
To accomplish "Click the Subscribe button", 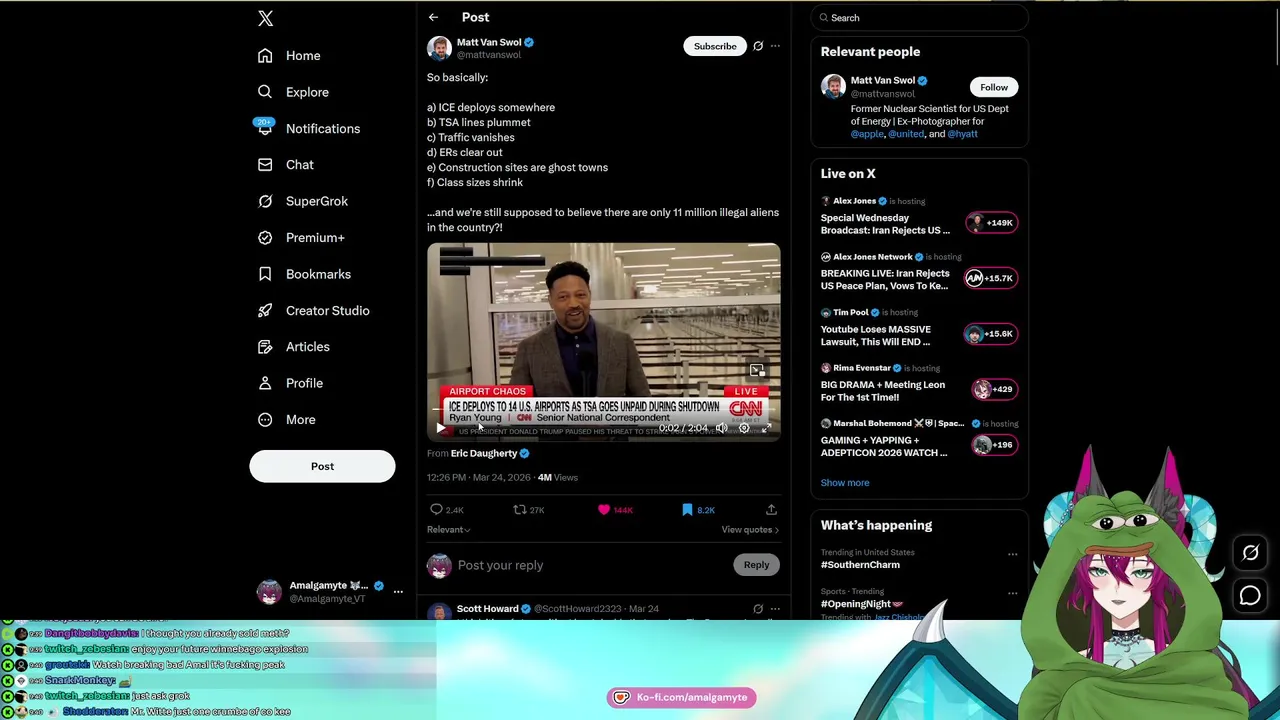I will point(715,46).
